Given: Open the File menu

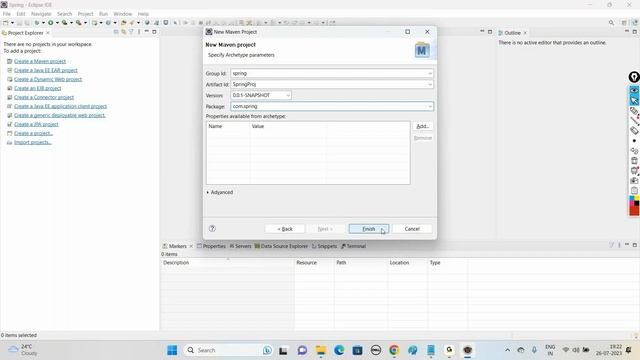Looking at the screenshot, I should point(7,14).
